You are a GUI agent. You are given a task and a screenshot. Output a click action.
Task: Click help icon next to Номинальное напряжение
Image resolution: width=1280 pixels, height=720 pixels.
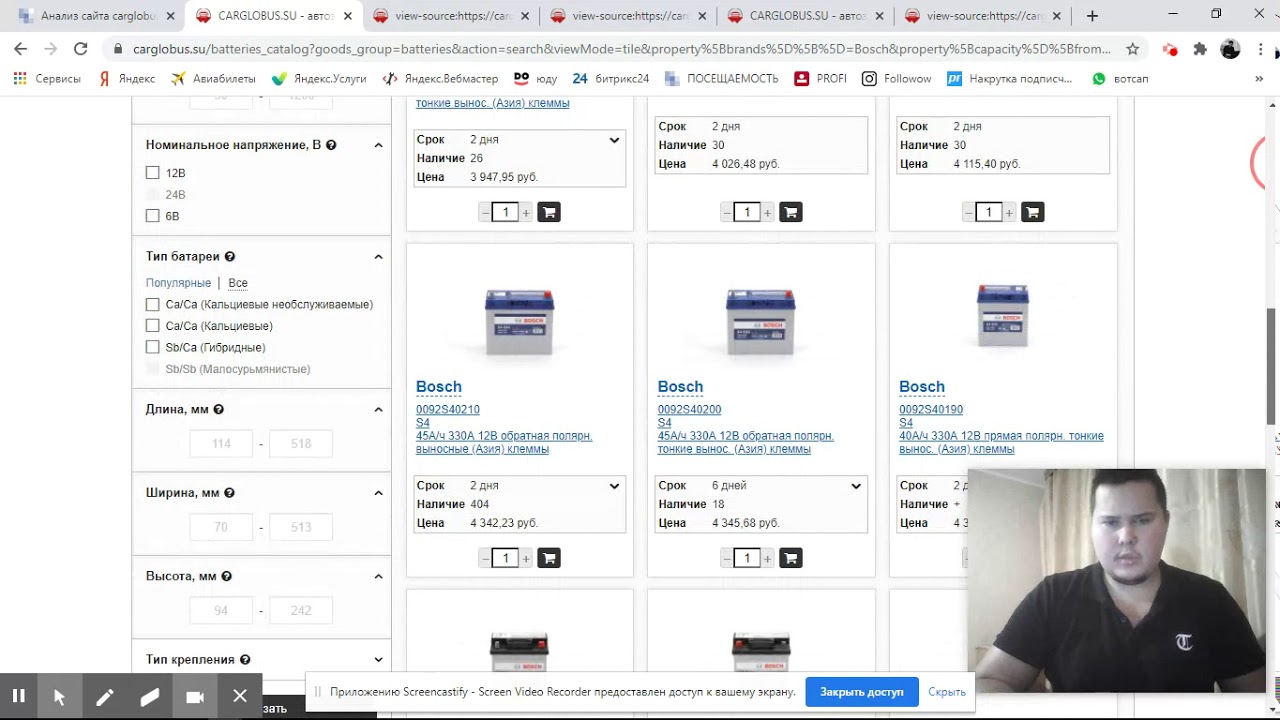coord(331,145)
